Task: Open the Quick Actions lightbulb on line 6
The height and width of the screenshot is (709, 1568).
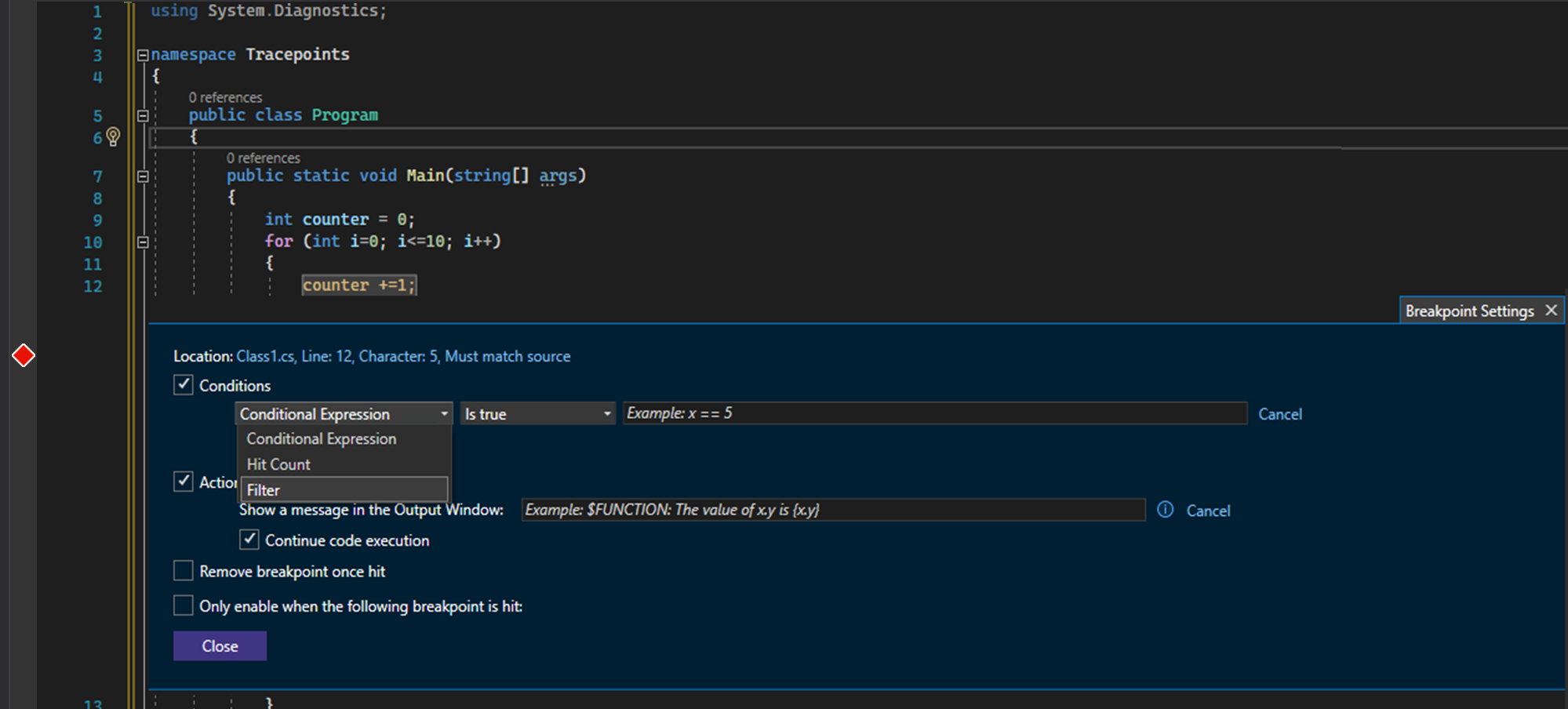Action: coord(112,137)
